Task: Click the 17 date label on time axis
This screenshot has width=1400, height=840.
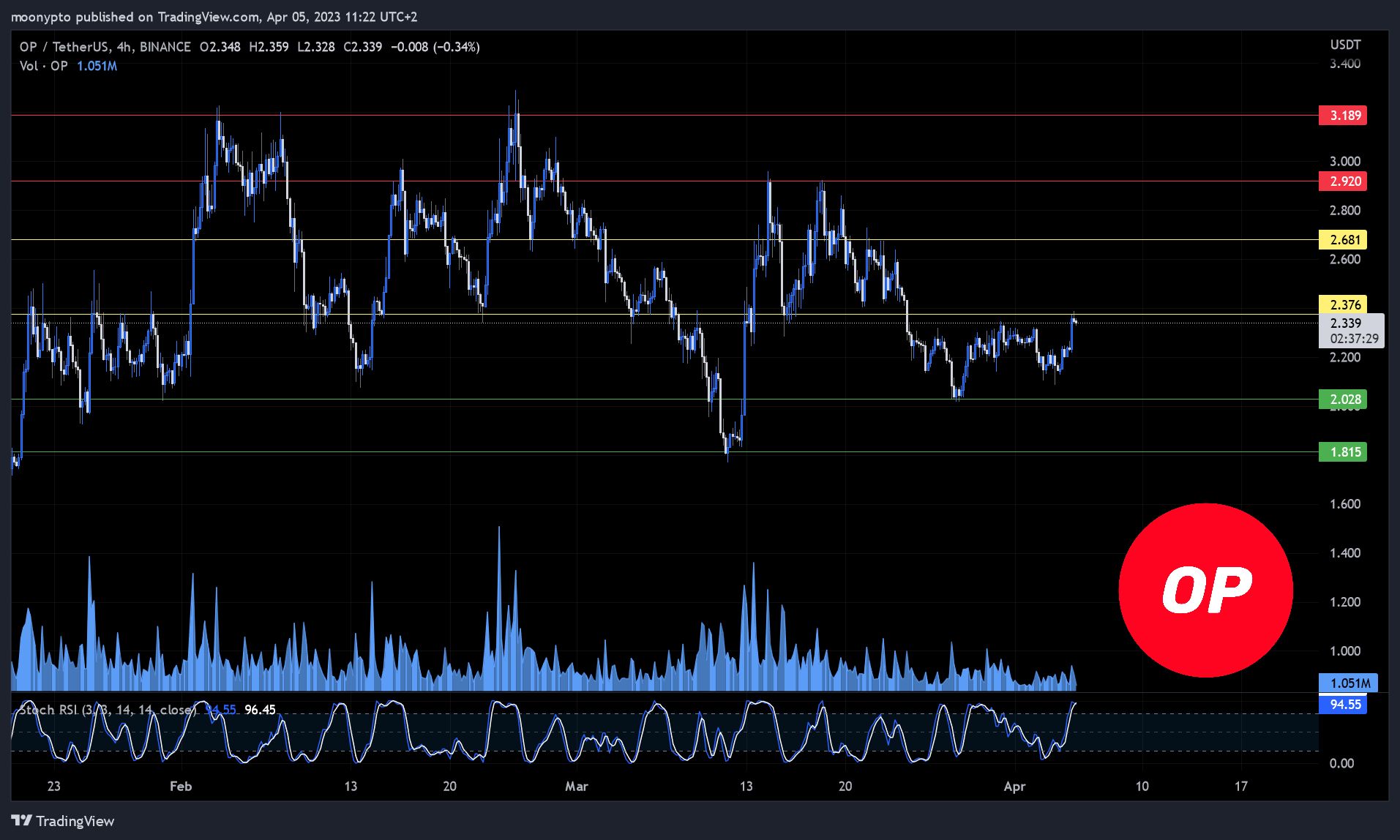Action: coord(1241,787)
